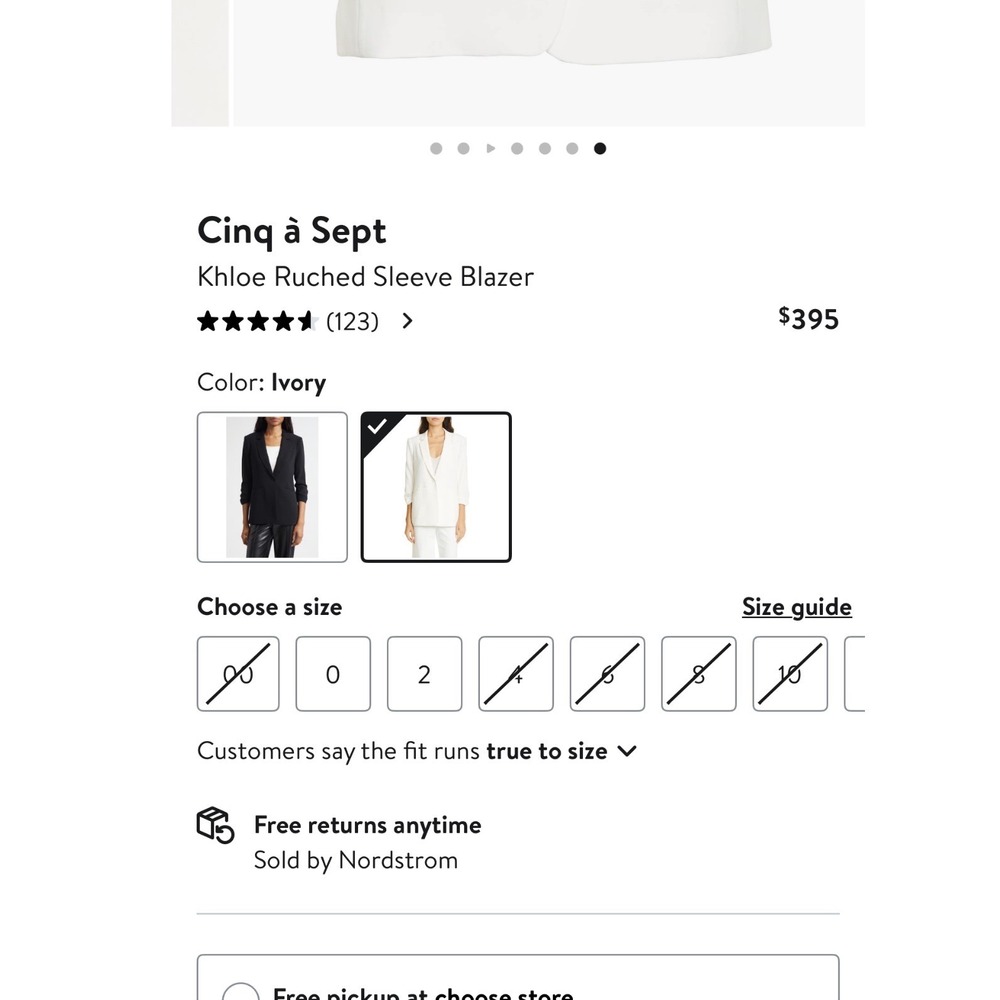The width and height of the screenshot is (1000, 1000).
Task: Open the Size guide link
Action: coord(797,606)
